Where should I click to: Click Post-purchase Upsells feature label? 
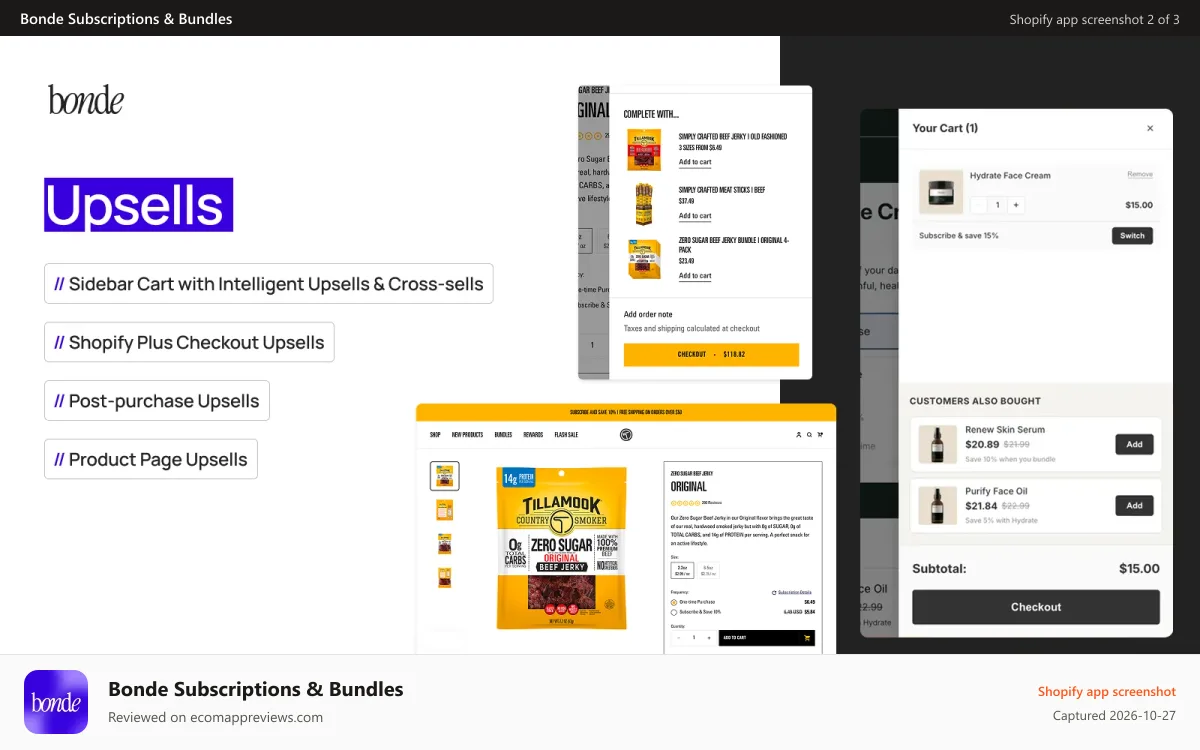[x=157, y=401]
